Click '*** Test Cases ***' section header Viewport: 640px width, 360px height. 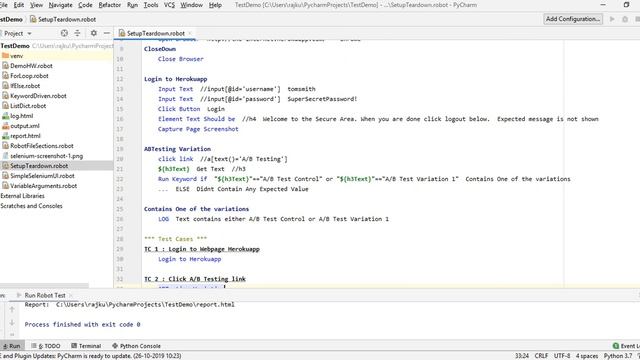(x=176, y=239)
